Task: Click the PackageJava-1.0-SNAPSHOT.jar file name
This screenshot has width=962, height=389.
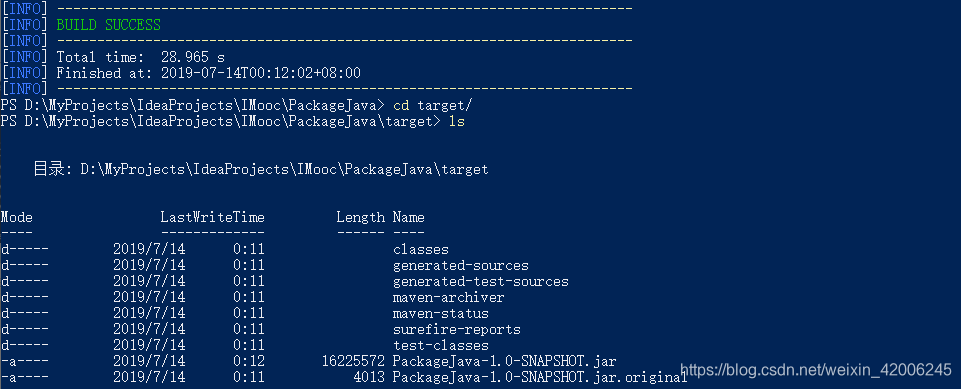Action: click(x=504, y=361)
